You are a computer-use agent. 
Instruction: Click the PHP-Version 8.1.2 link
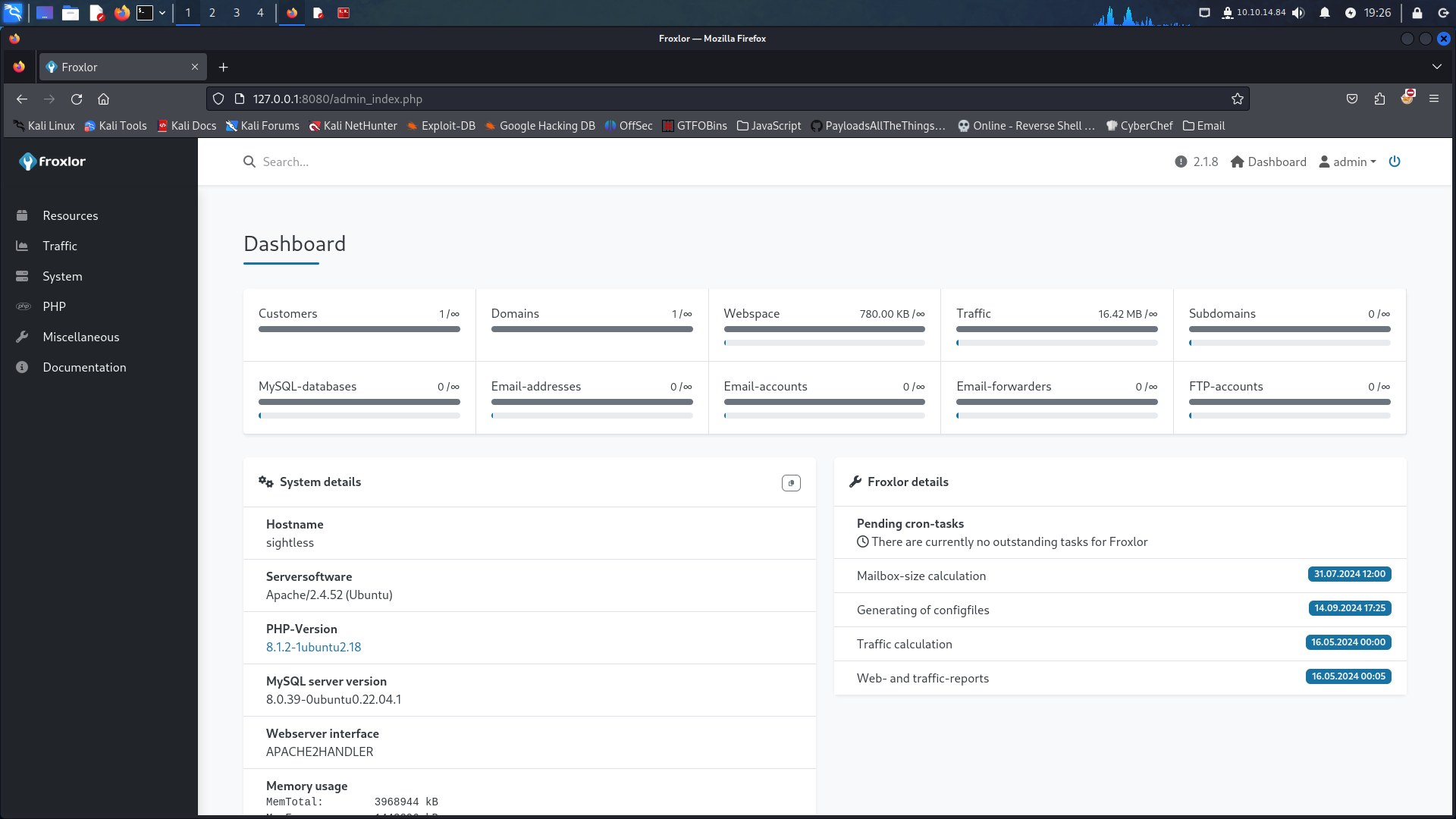coord(313,647)
